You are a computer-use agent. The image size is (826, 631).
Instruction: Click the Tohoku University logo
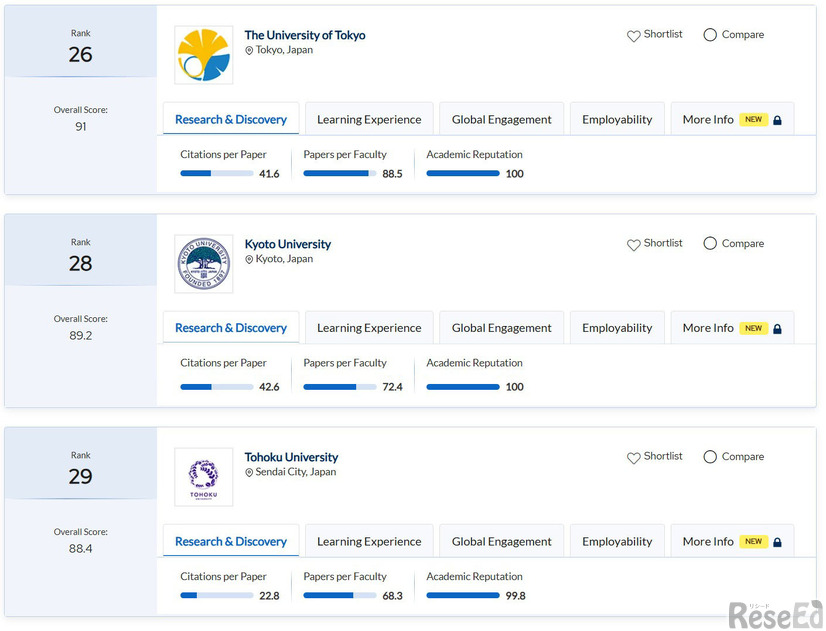coord(203,477)
